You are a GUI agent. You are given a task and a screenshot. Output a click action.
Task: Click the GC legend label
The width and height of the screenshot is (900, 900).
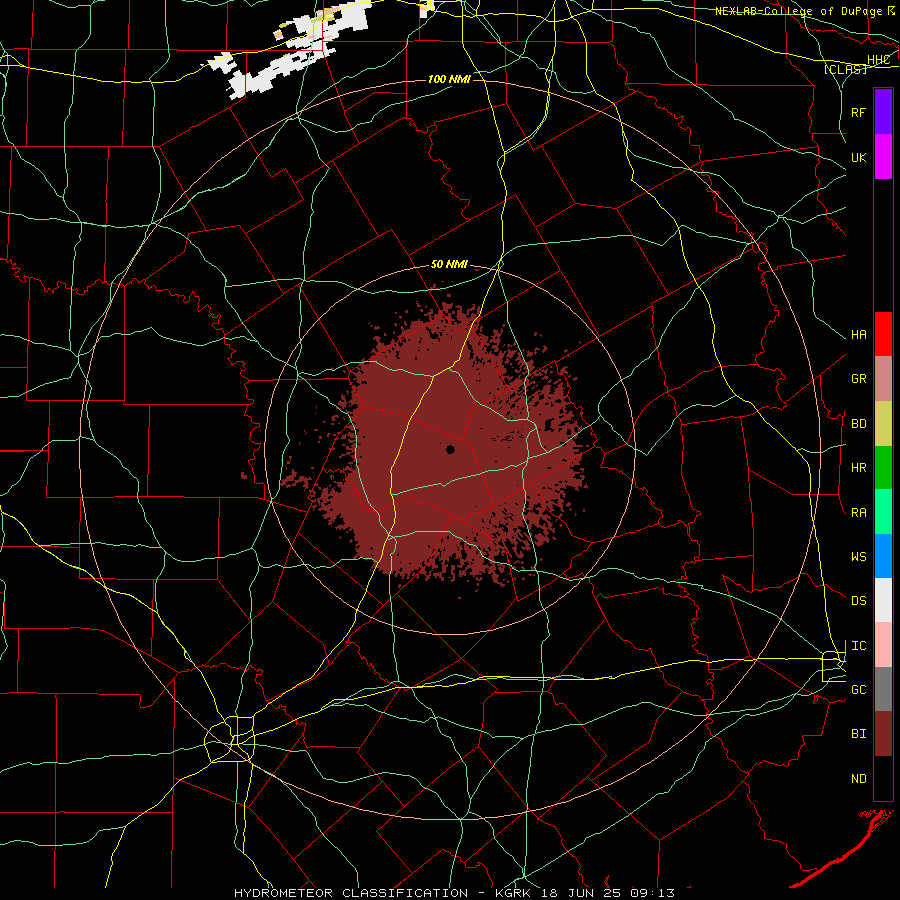[858, 689]
